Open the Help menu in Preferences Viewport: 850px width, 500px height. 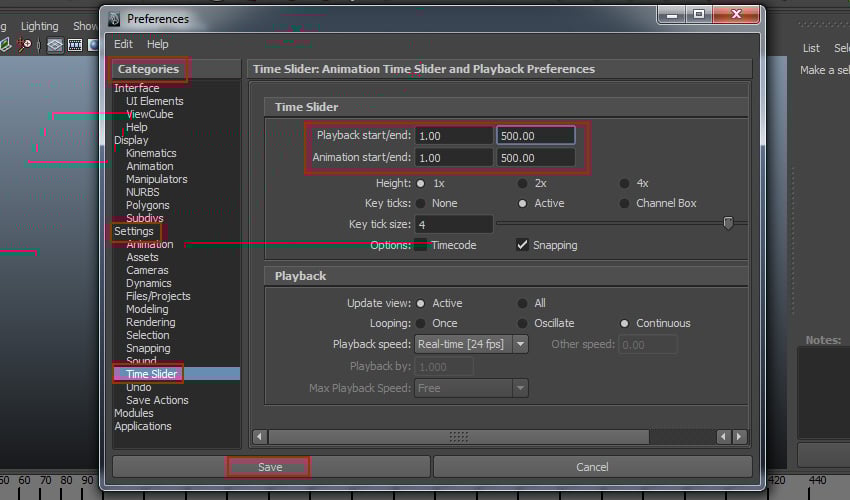coord(158,44)
